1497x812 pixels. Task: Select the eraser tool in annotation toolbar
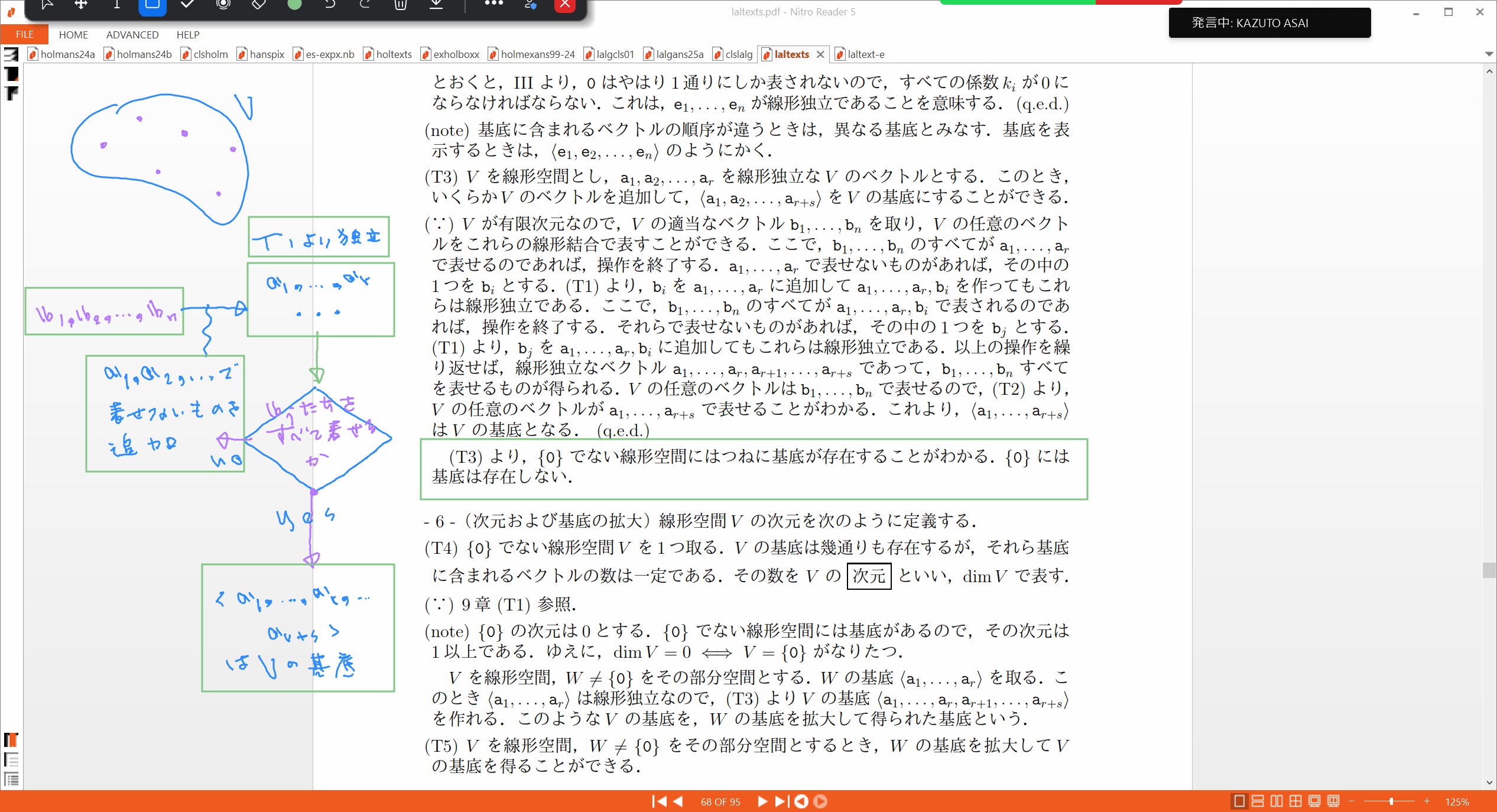point(259,5)
